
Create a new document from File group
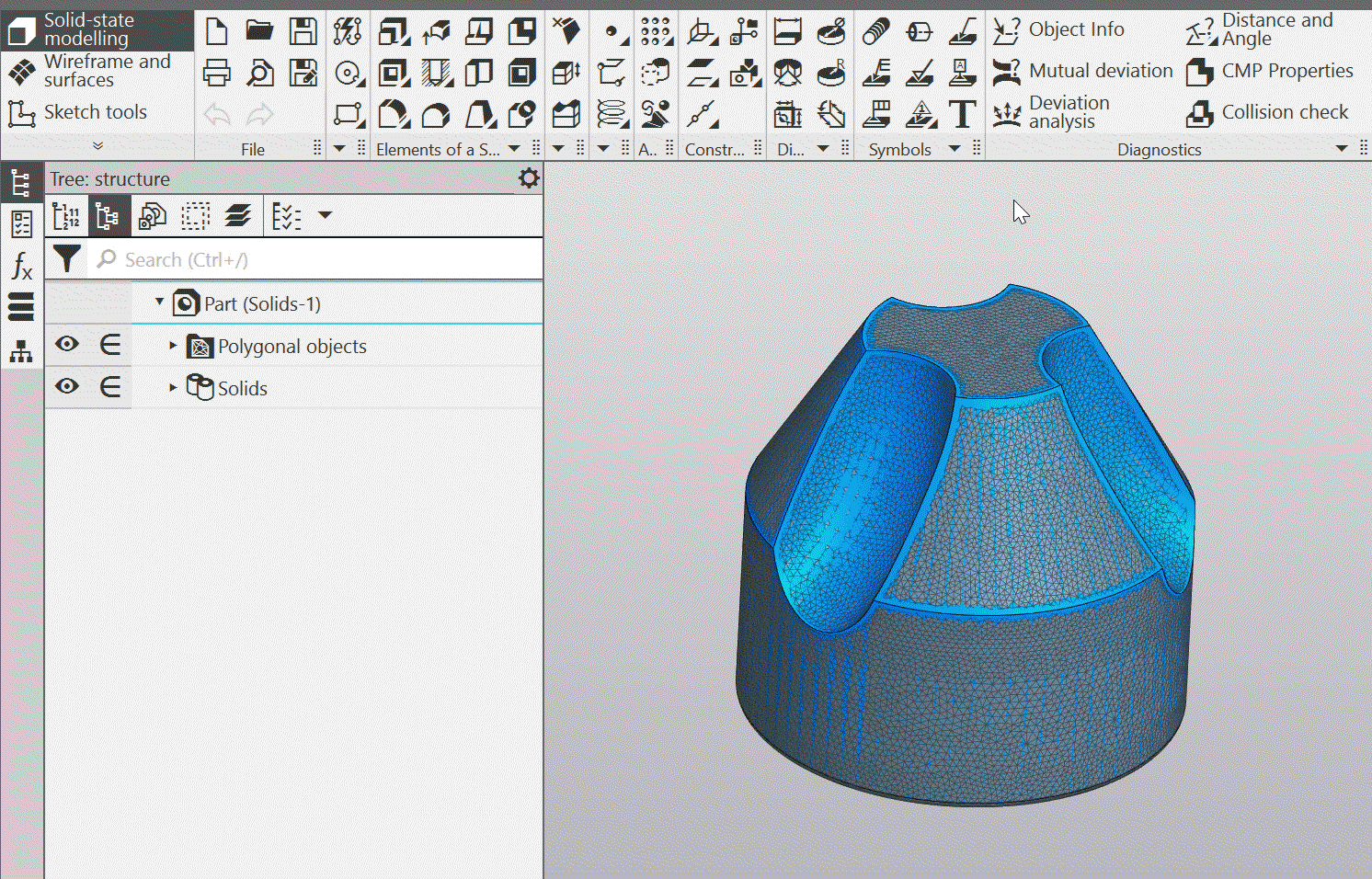[217, 31]
